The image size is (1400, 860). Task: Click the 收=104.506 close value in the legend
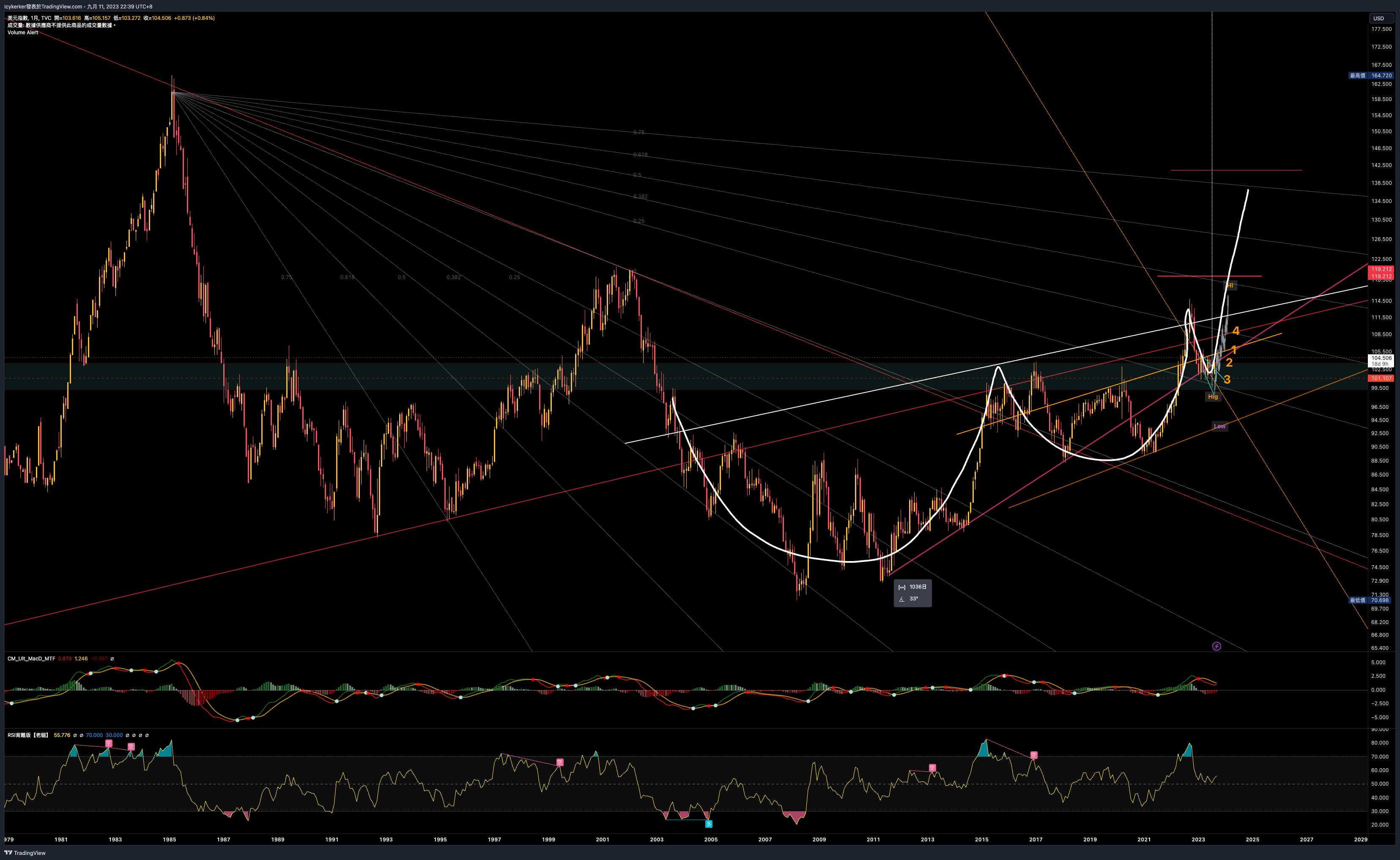157,18
